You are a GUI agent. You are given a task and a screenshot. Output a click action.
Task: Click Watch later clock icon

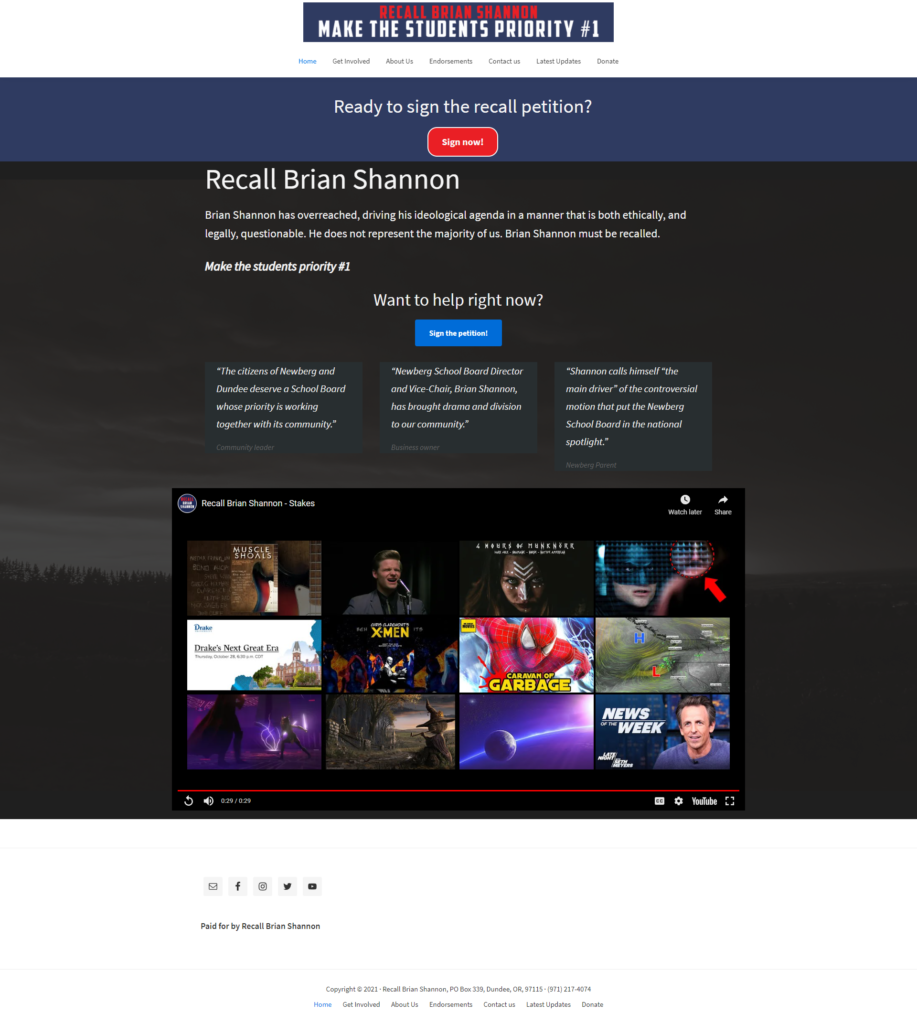[685, 504]
